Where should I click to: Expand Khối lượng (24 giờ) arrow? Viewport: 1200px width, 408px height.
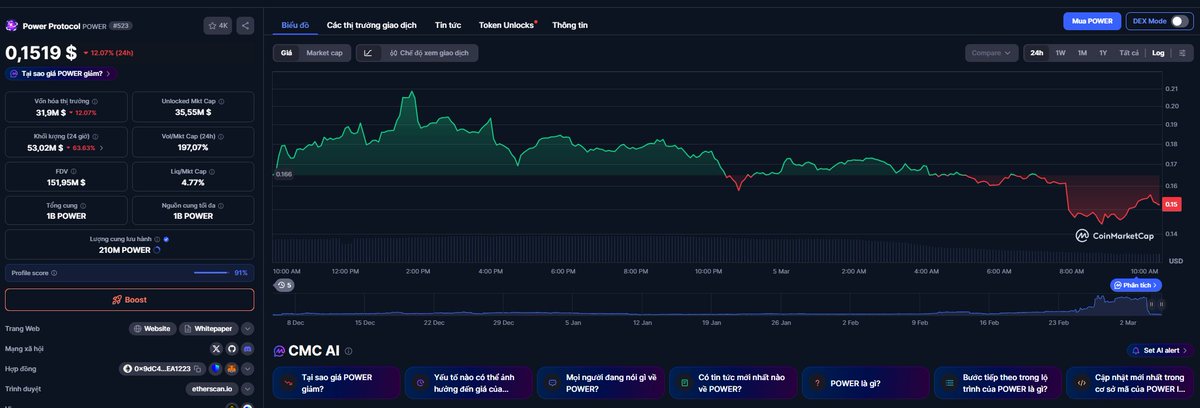click(101, 148)
